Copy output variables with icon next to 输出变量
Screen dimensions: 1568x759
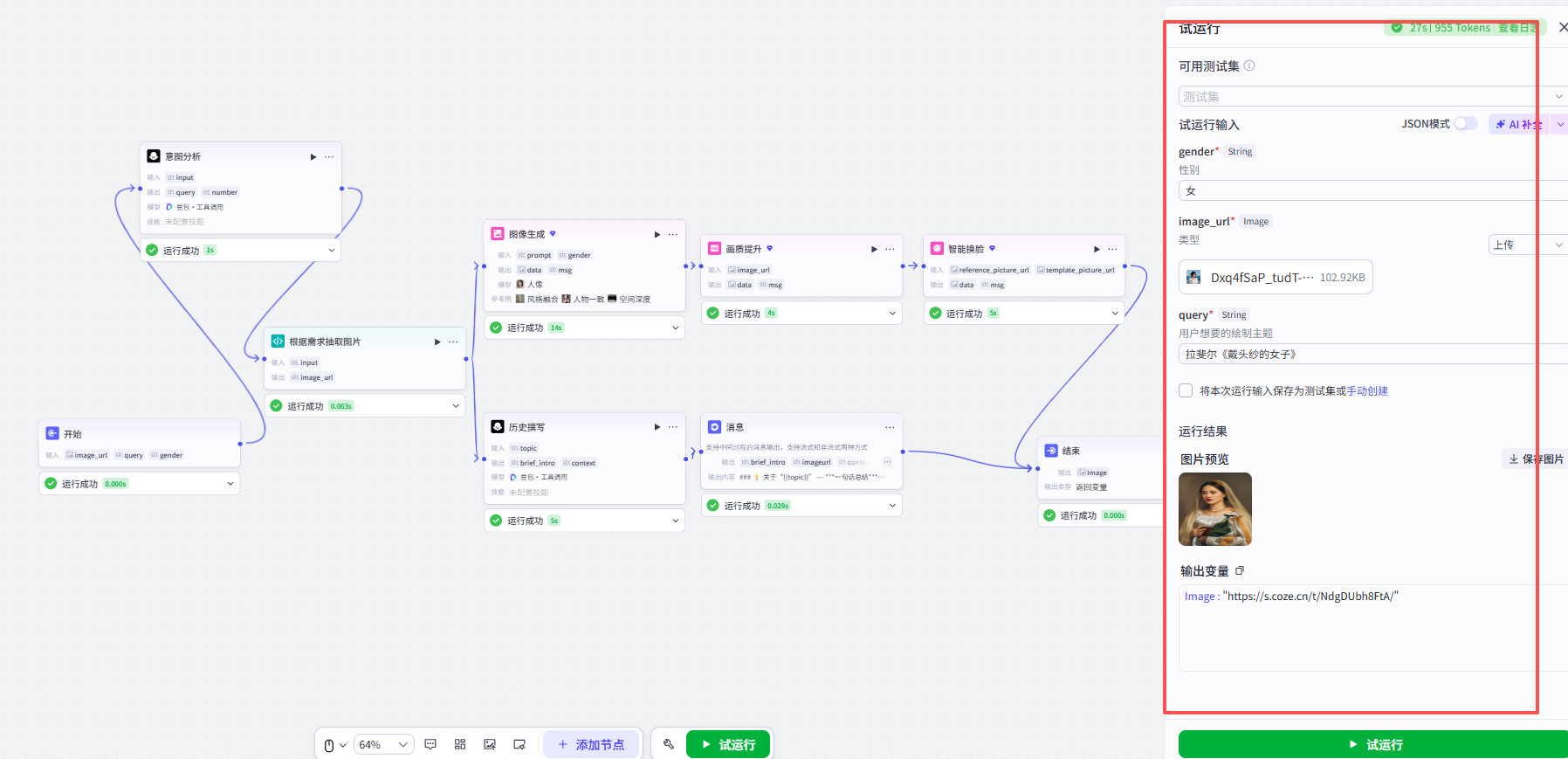(1240, 570)
